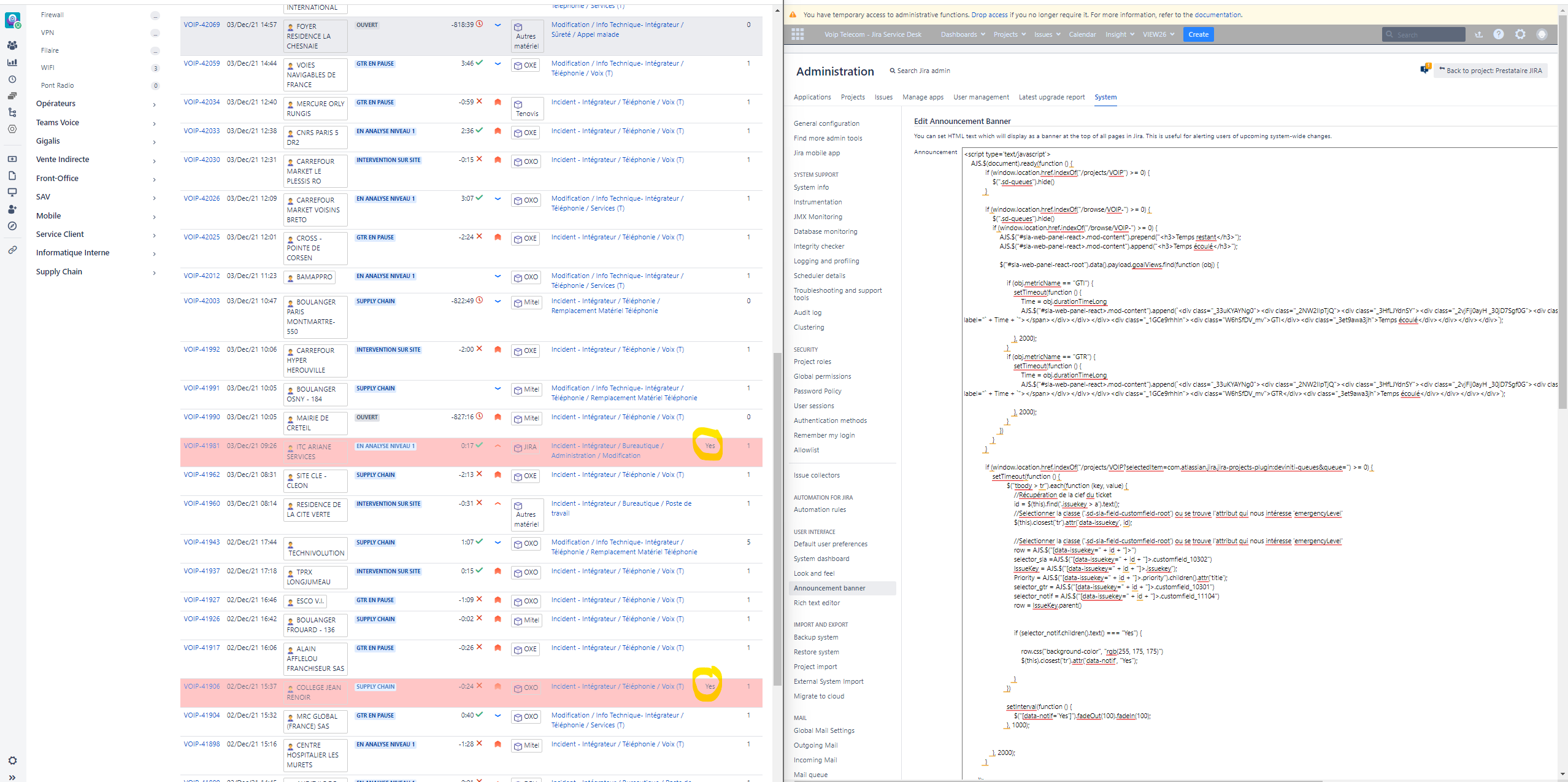The width and height of the screenshot is (1568, 782).
Task: Open the Jira app switcher grid icon
Action: click(797, 34)
